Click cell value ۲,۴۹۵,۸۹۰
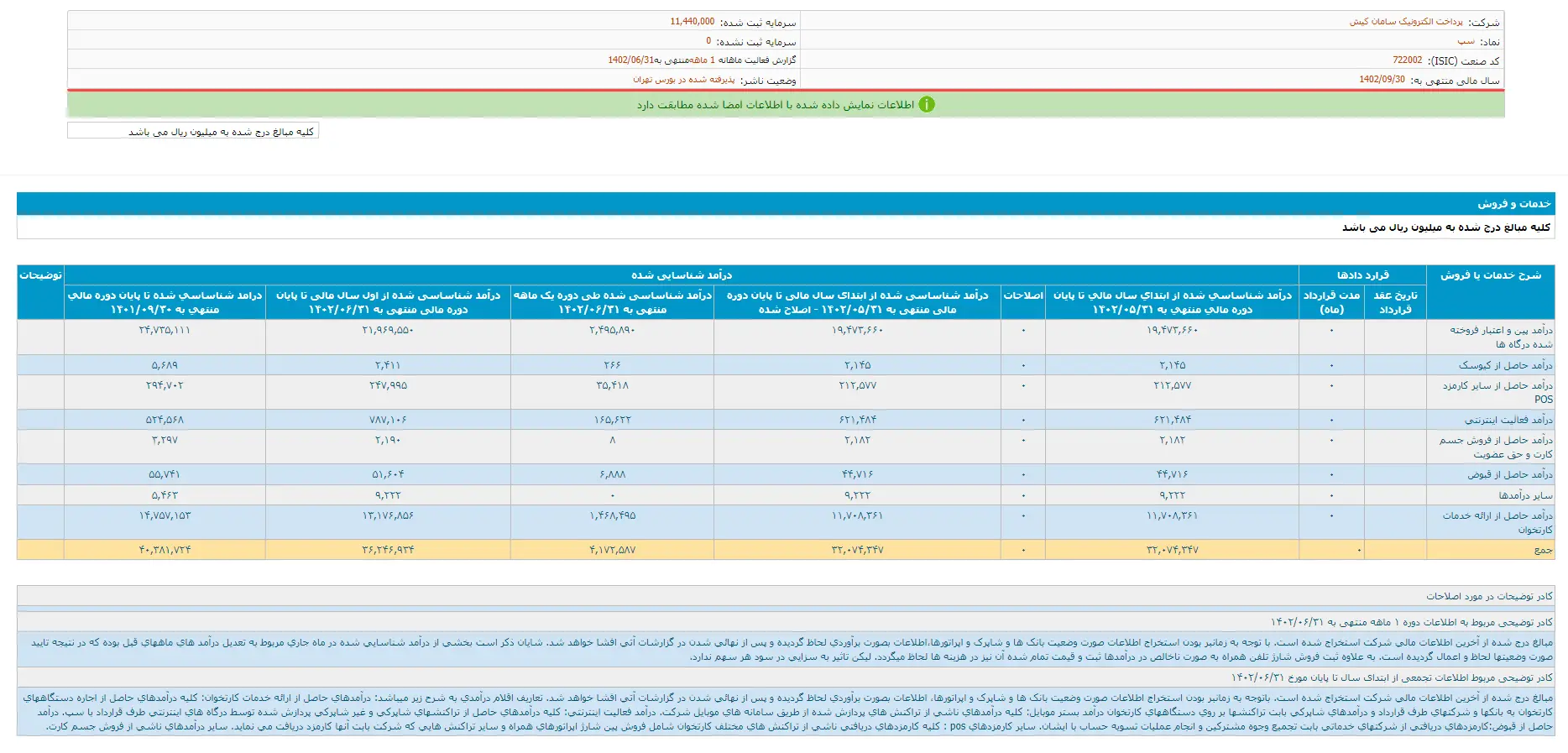The image size is (1568, 753). [x=612, y=331]
